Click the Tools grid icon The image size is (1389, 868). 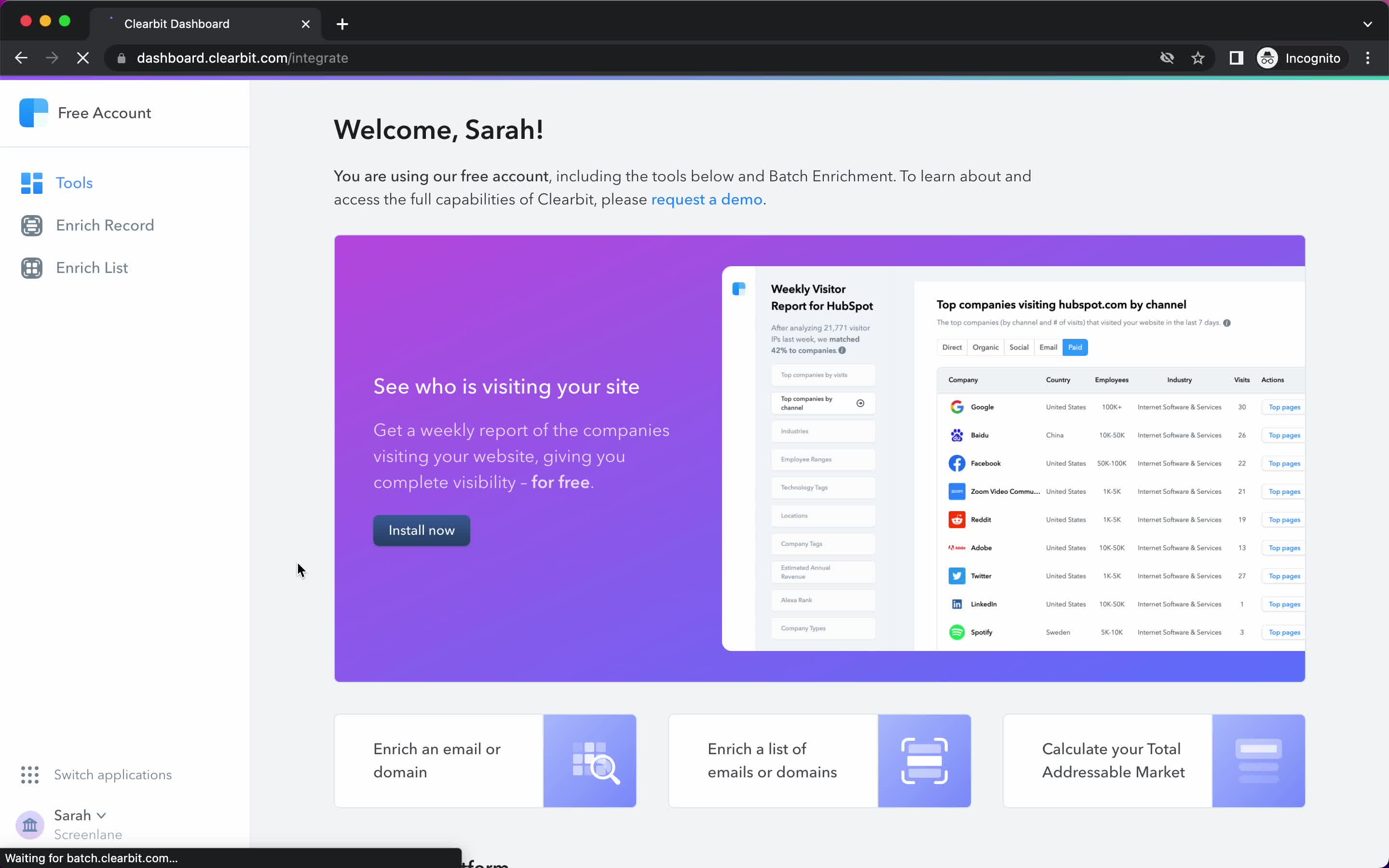pos(31,183)
